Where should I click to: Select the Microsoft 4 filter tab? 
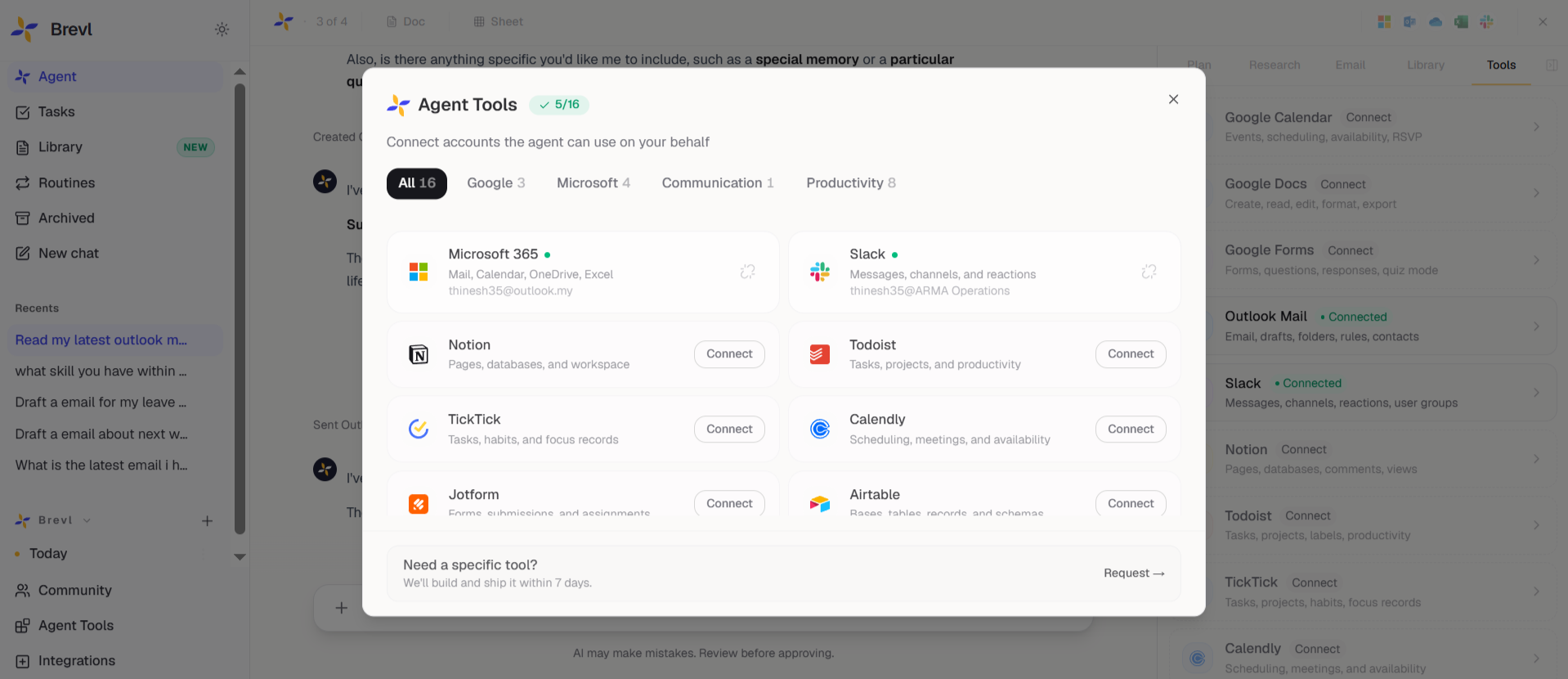coord(594,183)
